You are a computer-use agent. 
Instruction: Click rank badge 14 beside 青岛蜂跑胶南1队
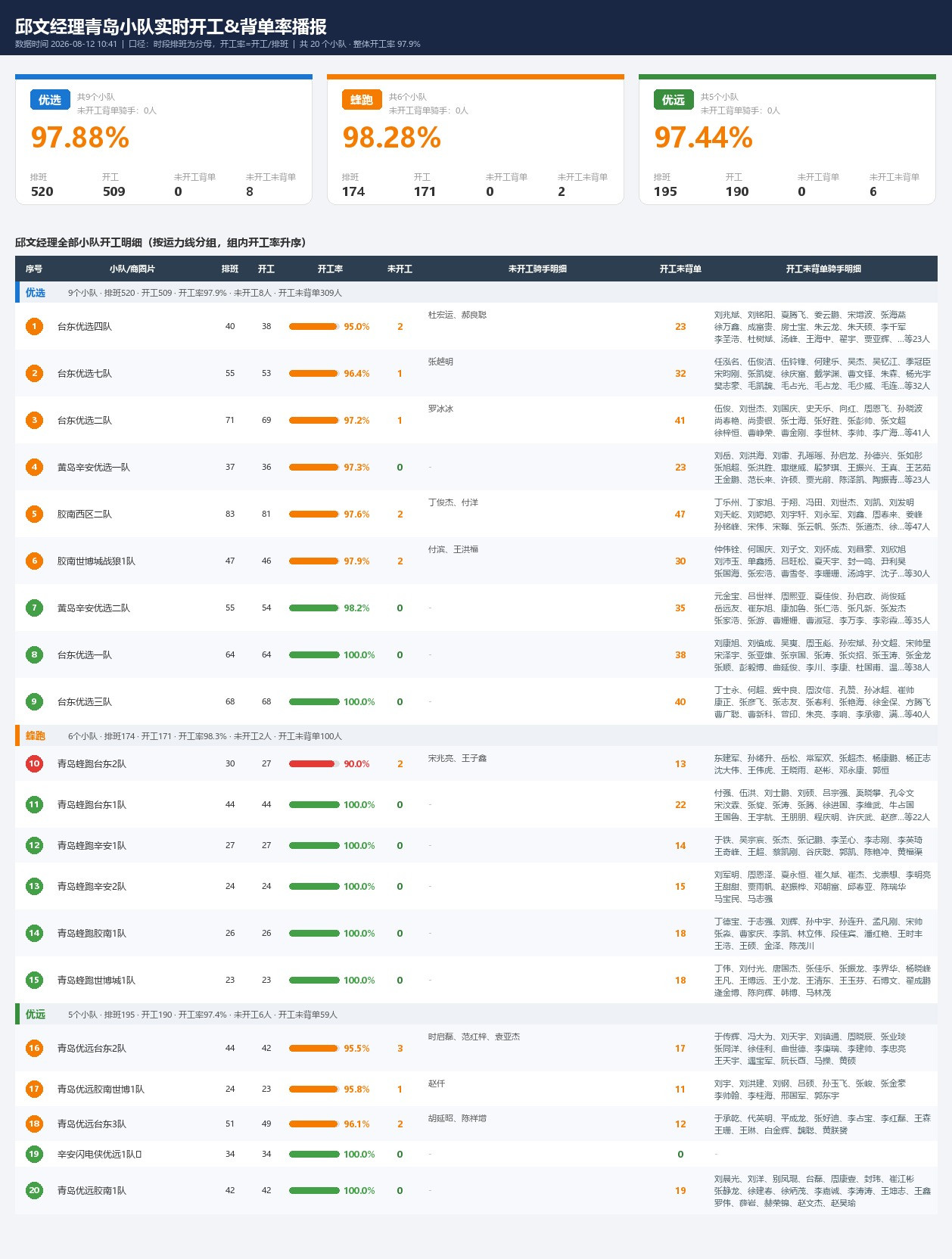tap(34, 934)
